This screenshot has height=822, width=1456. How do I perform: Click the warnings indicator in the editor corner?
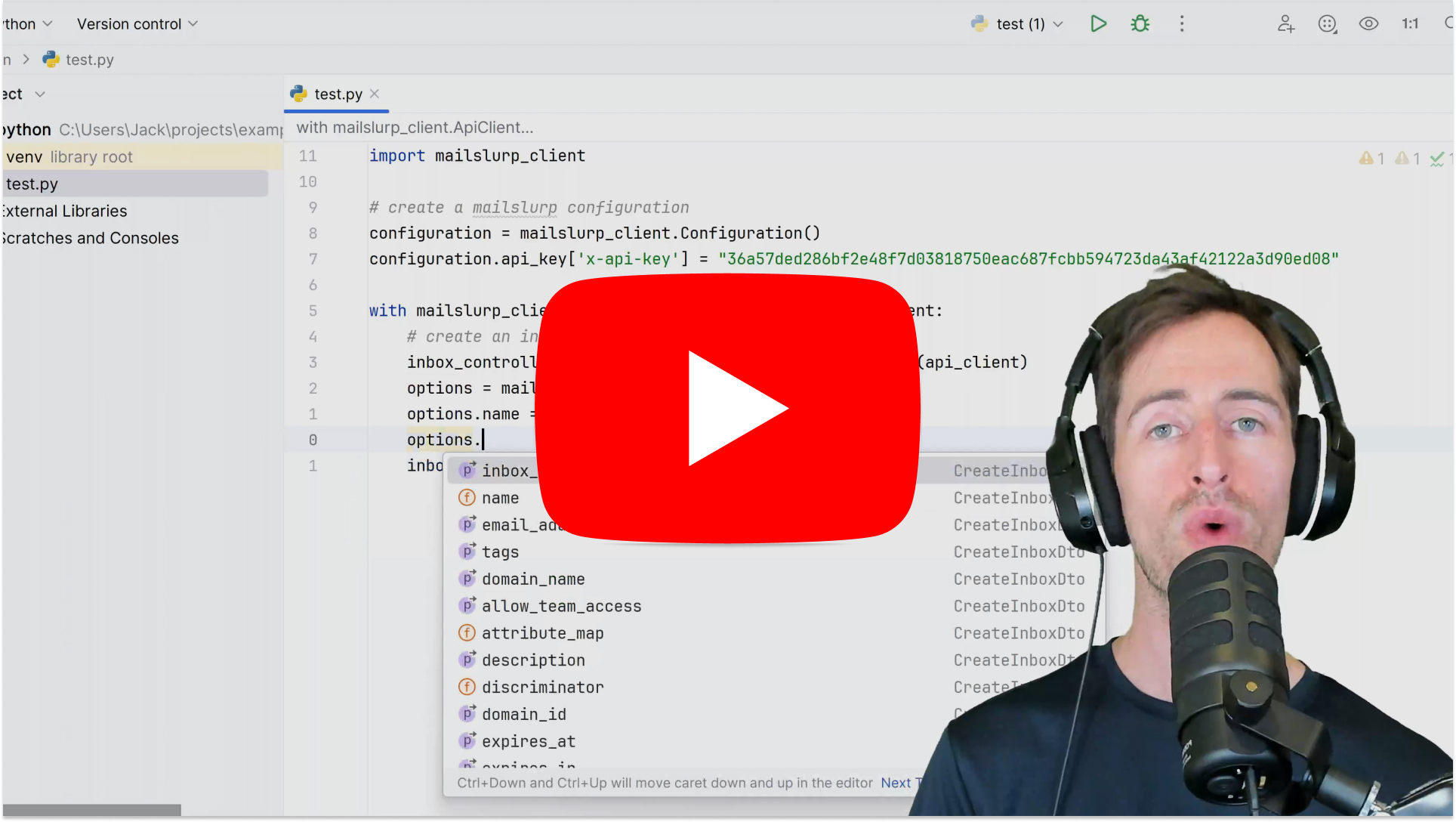(1371, 159)
